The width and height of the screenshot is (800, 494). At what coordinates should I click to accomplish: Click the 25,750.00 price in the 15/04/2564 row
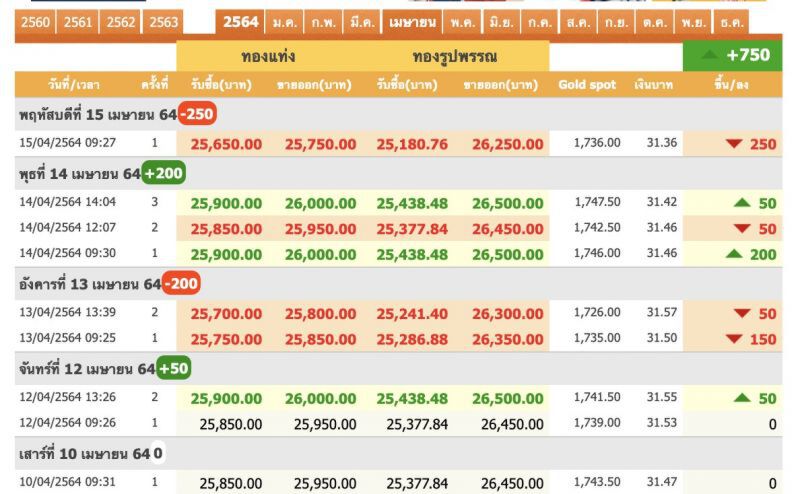click(x=320, y=144)
